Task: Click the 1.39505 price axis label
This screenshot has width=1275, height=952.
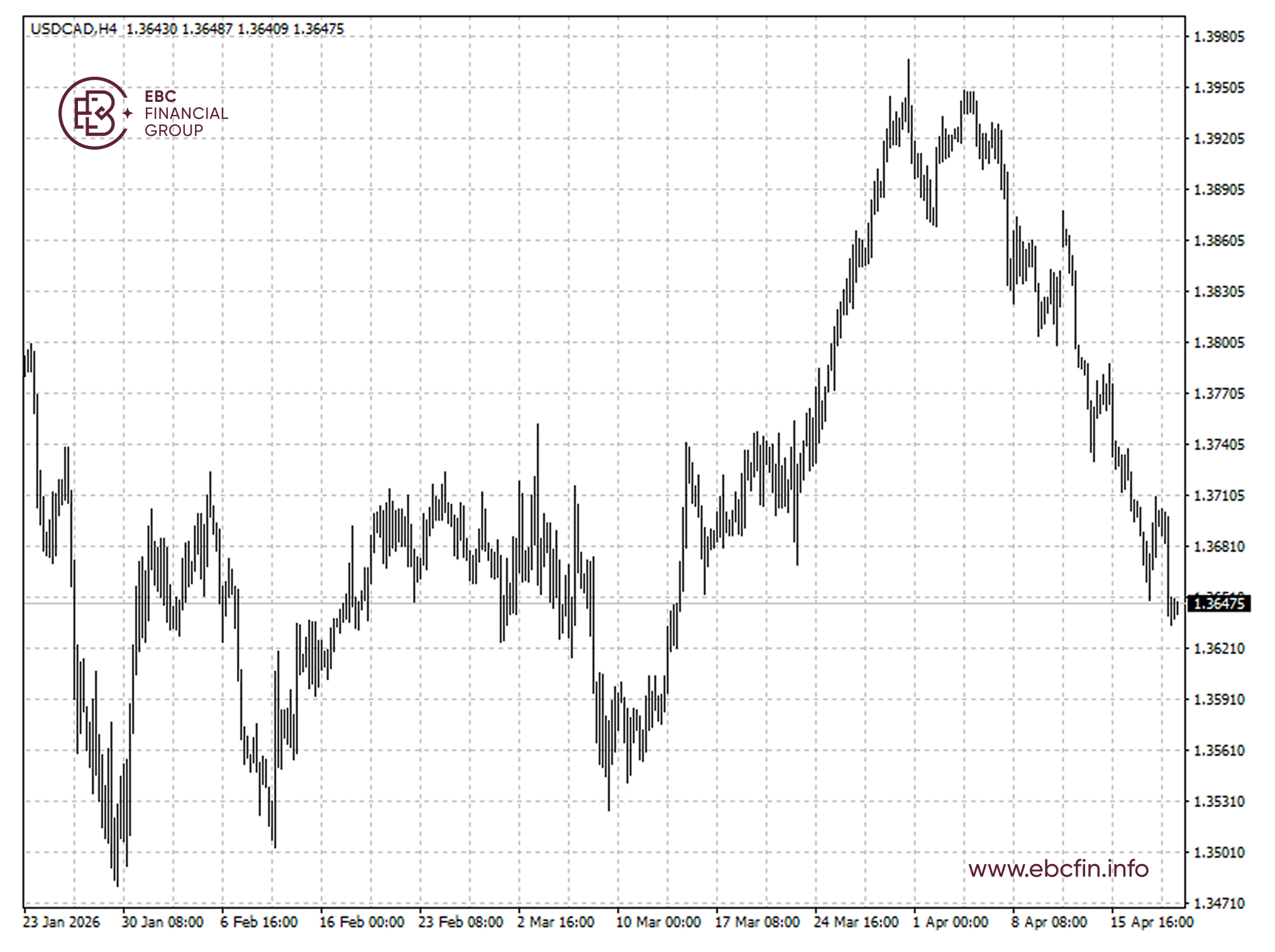Action: tap(1218, 87)
